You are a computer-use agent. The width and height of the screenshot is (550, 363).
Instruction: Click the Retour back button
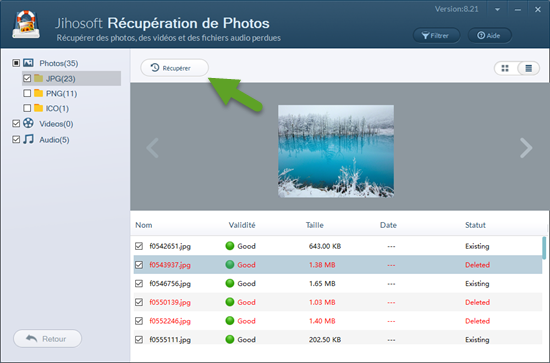47,339
